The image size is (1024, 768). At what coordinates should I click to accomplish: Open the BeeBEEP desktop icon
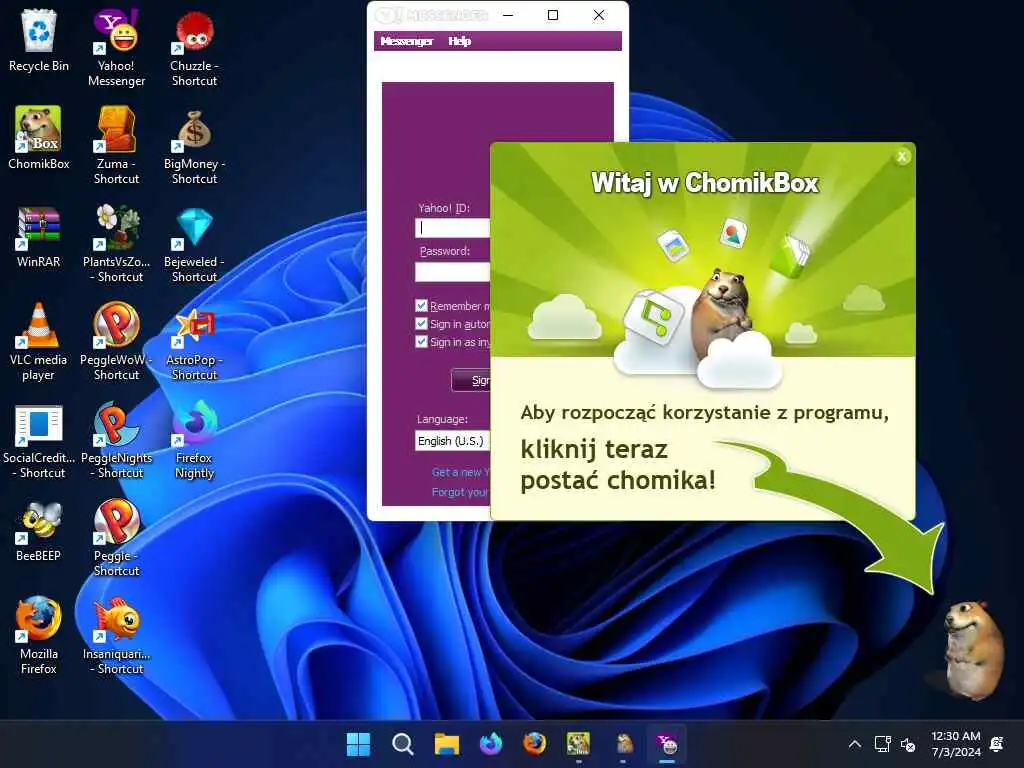39,530
